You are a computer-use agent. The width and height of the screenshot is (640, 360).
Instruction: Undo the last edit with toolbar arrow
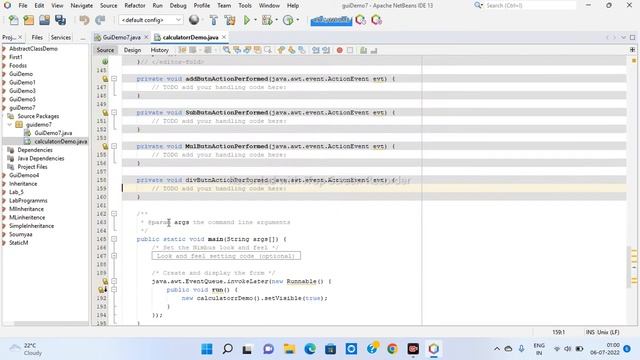(x=84, y=20)
